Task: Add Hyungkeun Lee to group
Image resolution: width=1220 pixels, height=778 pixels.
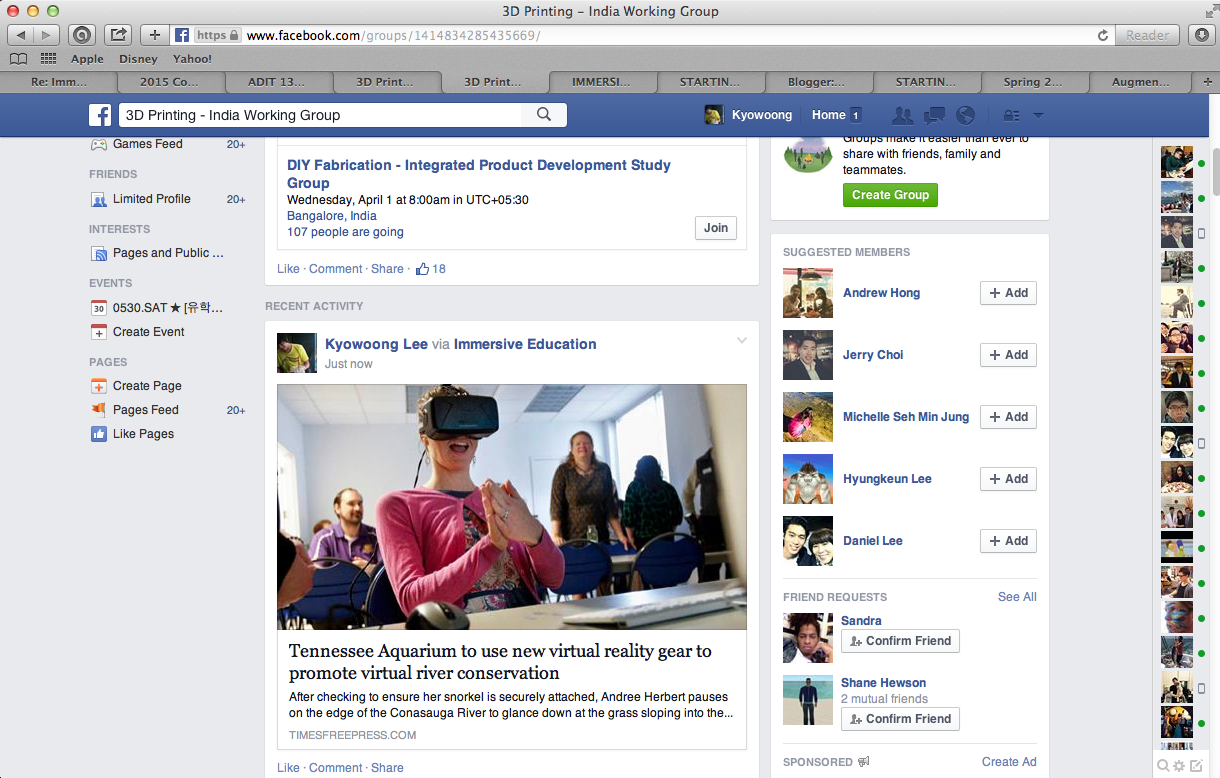Action: [1008, 479]
